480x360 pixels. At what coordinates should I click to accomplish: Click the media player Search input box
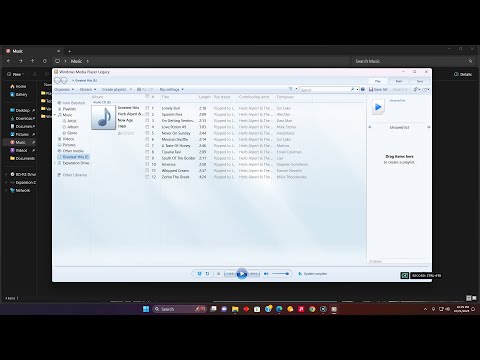pyautogui.click(x=325, y=90)
